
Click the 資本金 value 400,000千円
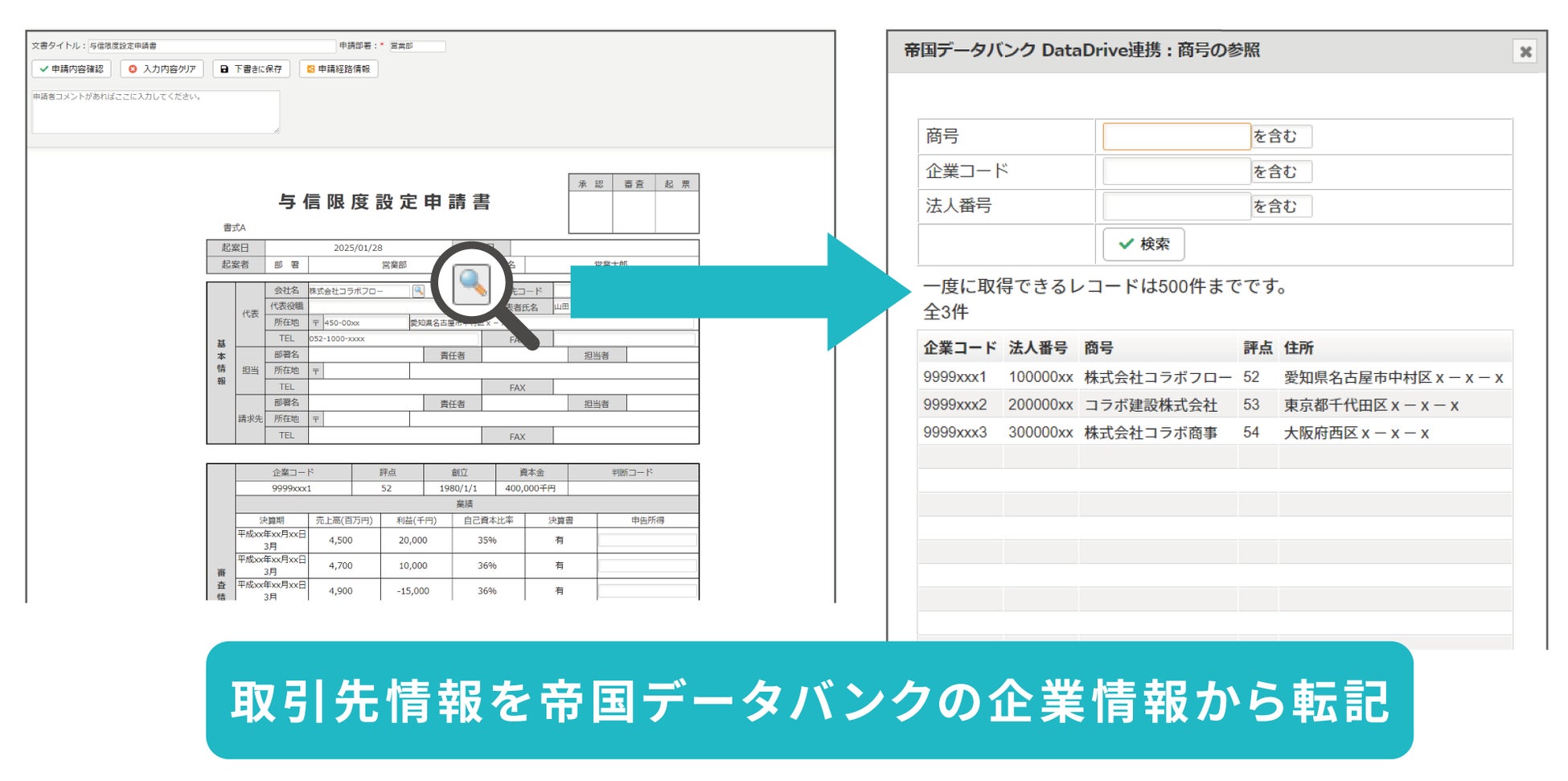530,488
